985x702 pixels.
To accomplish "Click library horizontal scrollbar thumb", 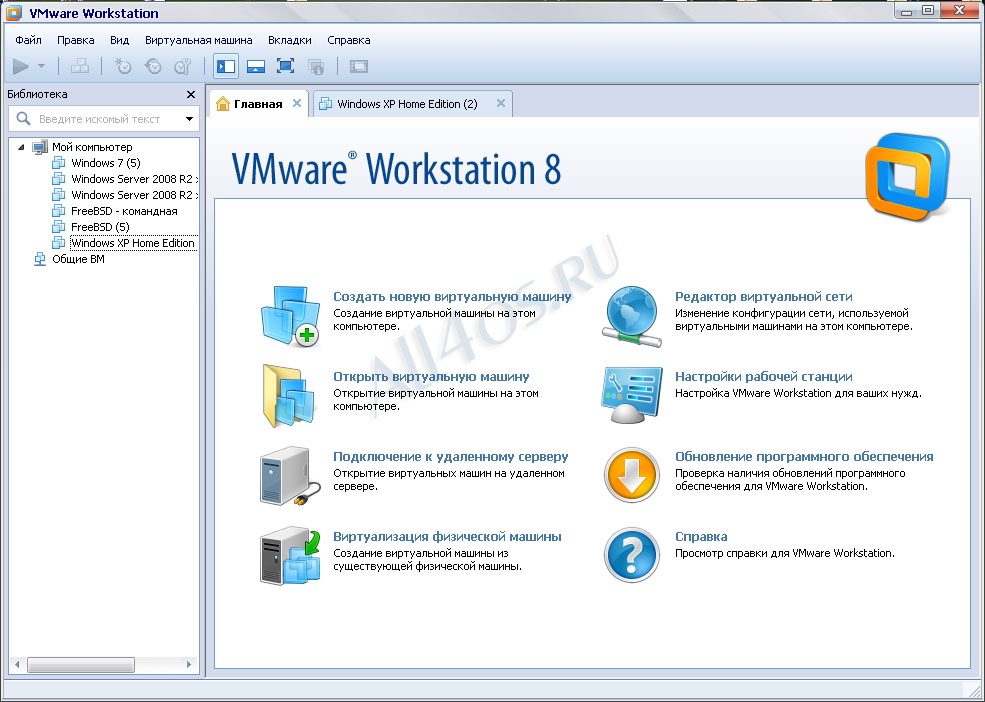I will [81, 664].
